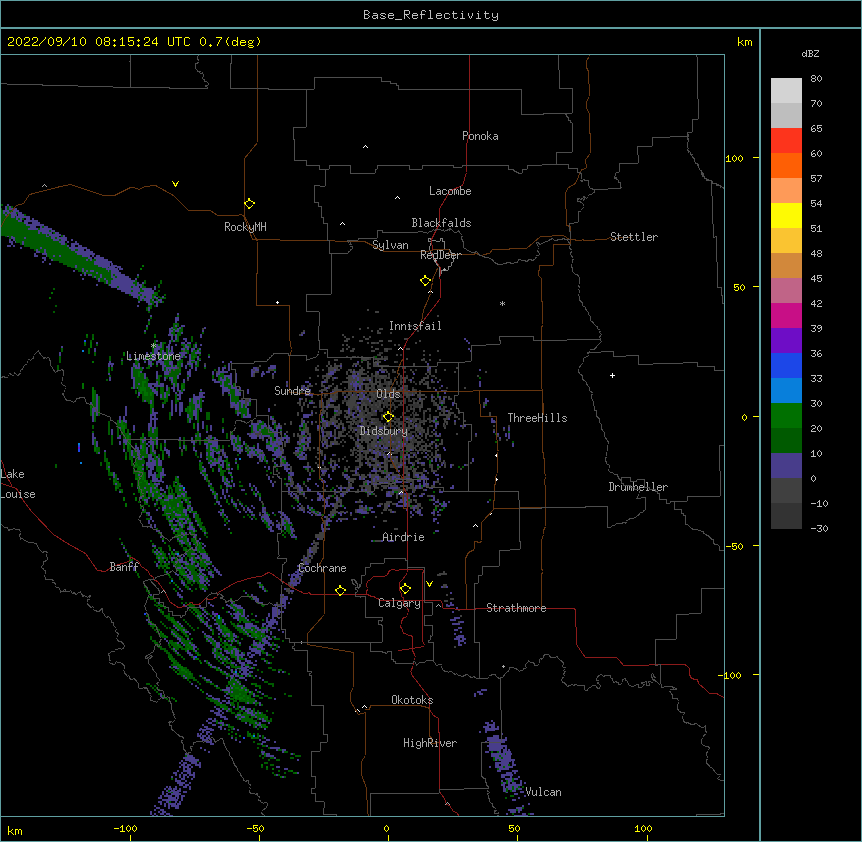Click the Lake Louise label
The width and height of the screenshot is (862, 842).
[18, 484]
